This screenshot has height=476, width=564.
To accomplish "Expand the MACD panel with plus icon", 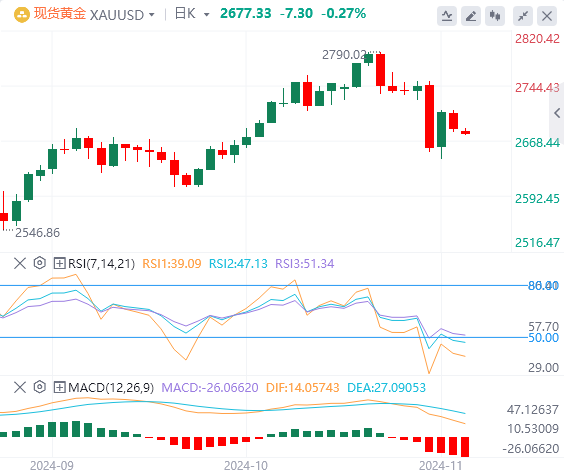I will click(x=59, y=387).
